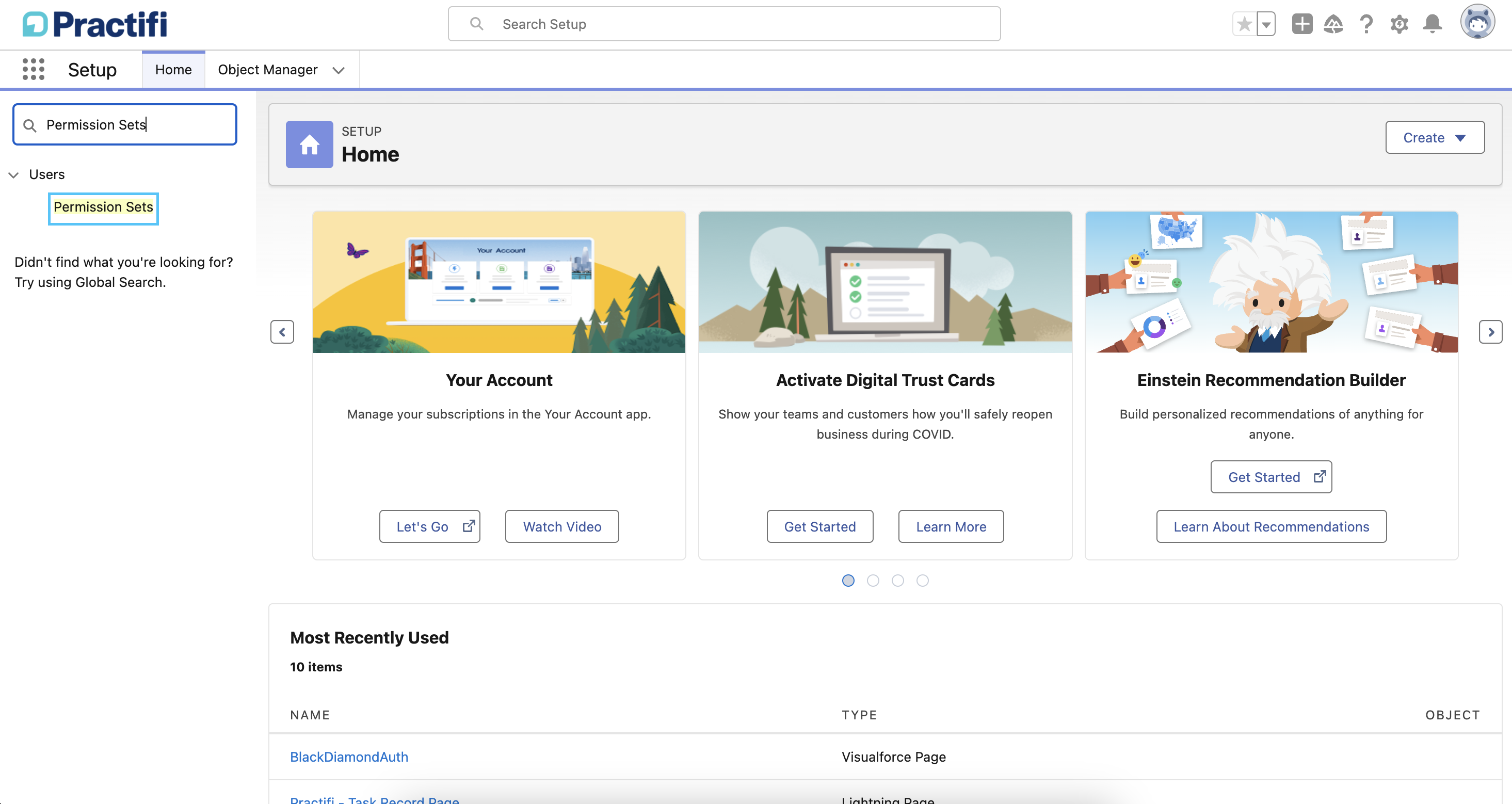This screenshot has height=804, width=1512.
Task: Click the Einstein Recommendation Builder illustration
Action: point(1272,282)
